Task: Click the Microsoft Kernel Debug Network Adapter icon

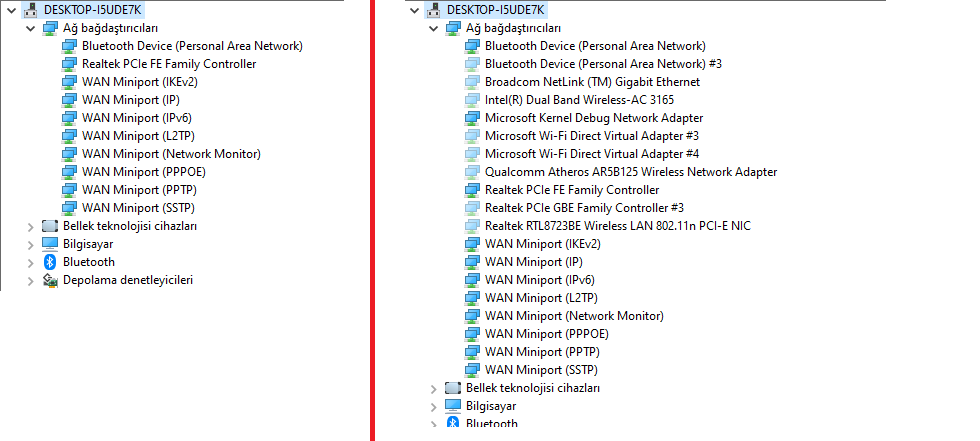Action: (473, 118)
